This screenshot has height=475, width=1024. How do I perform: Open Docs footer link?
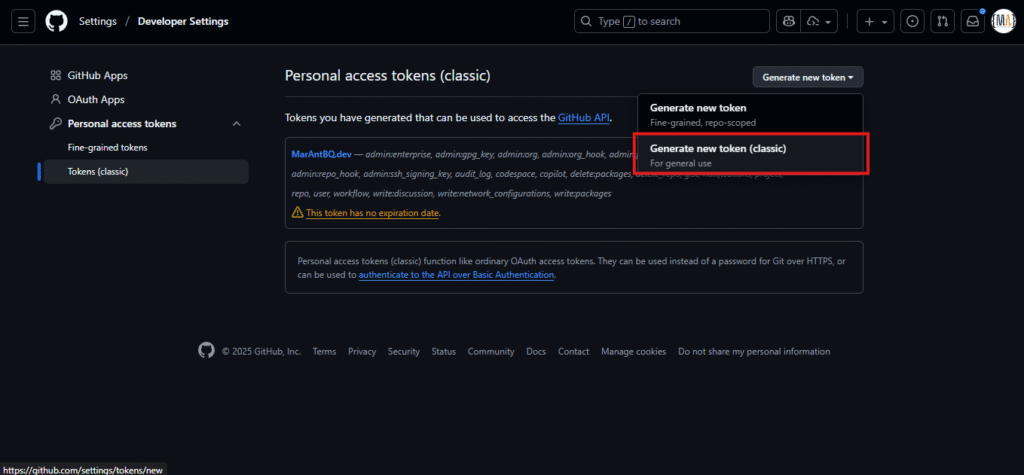coord(536,352)
